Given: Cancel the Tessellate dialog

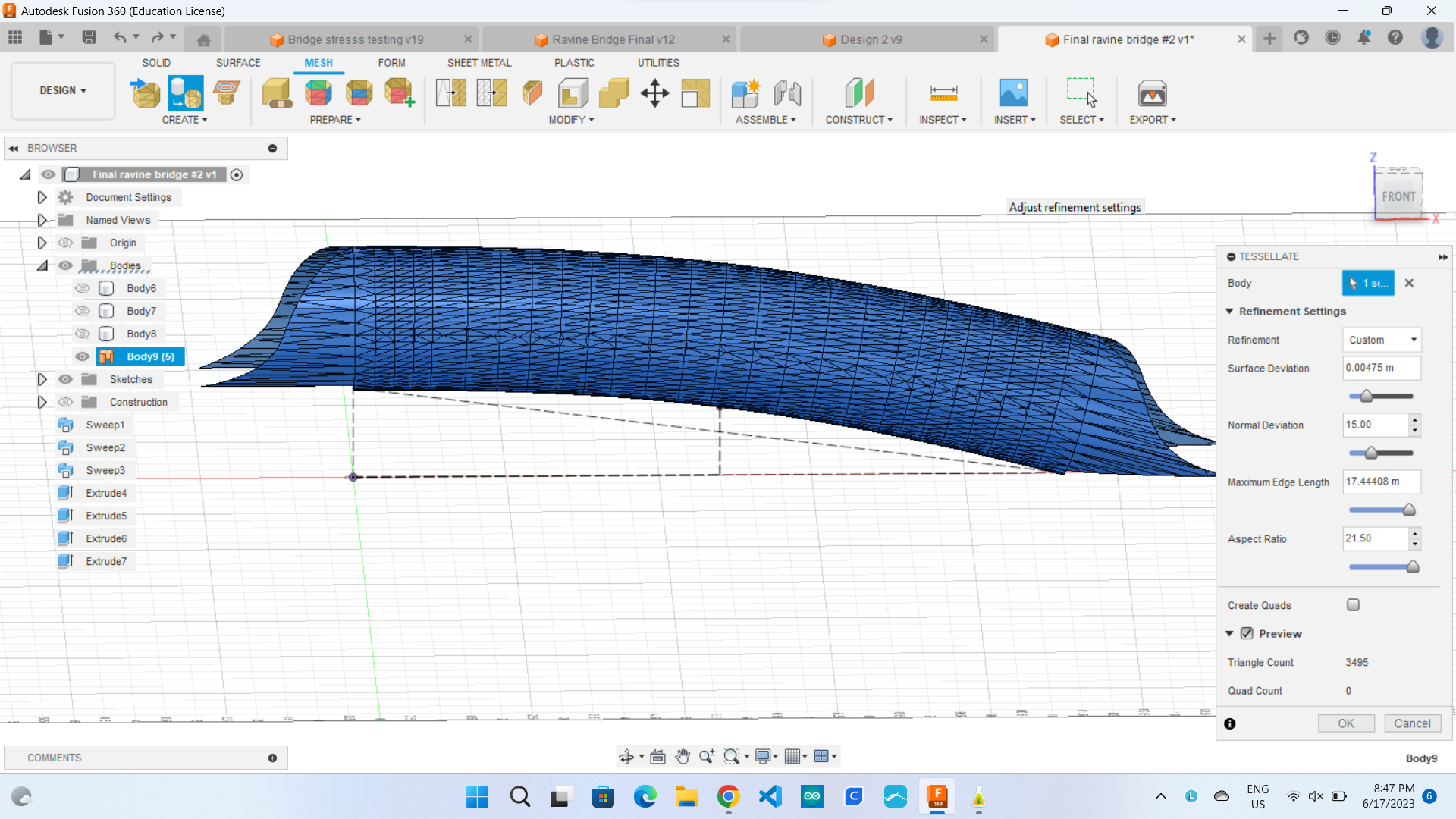Looking at the screenshot, I should point(1412,723).
